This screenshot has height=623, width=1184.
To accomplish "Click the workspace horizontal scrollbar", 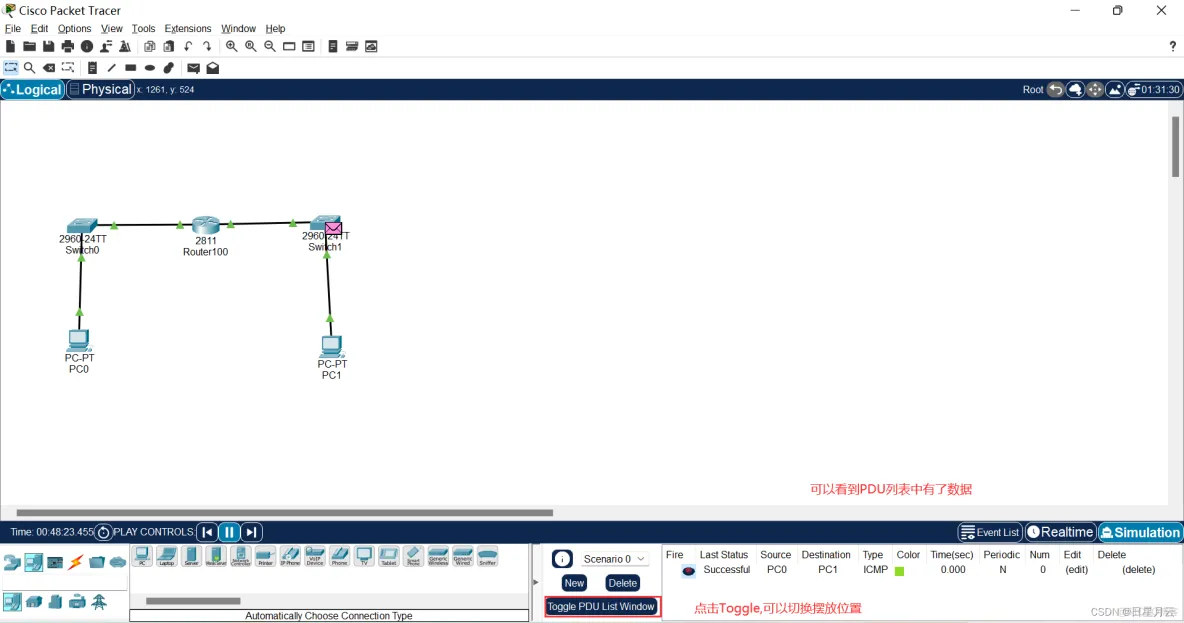I will (285, 513).
